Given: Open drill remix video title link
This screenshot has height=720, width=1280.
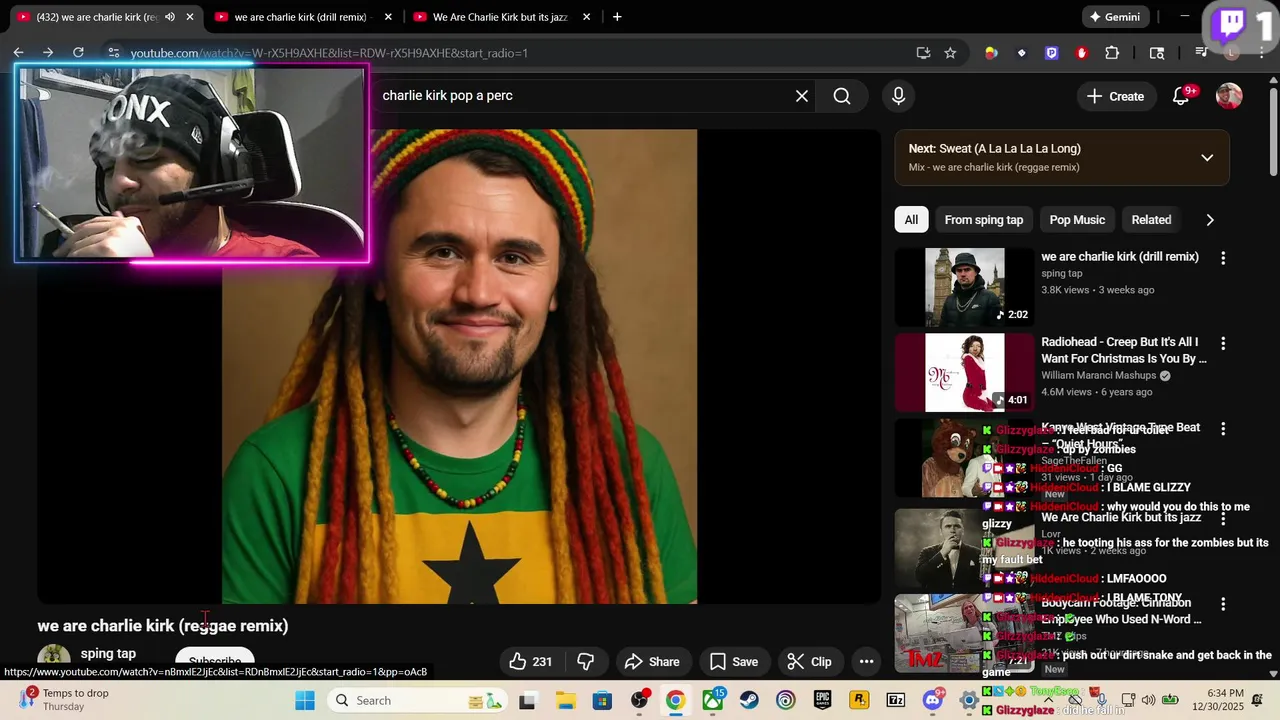Looking at the screenshot, I should click(1120, 257).
